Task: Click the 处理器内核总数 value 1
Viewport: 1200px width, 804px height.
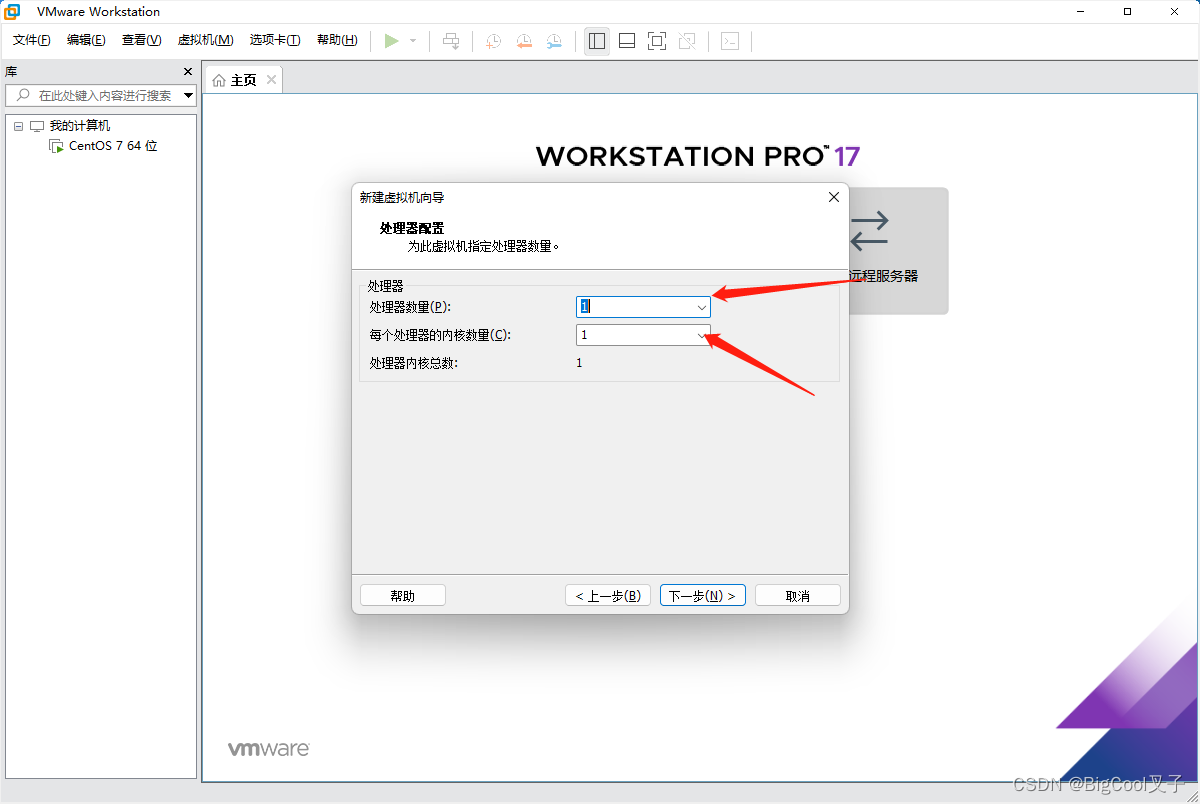Action: (579, 363)
